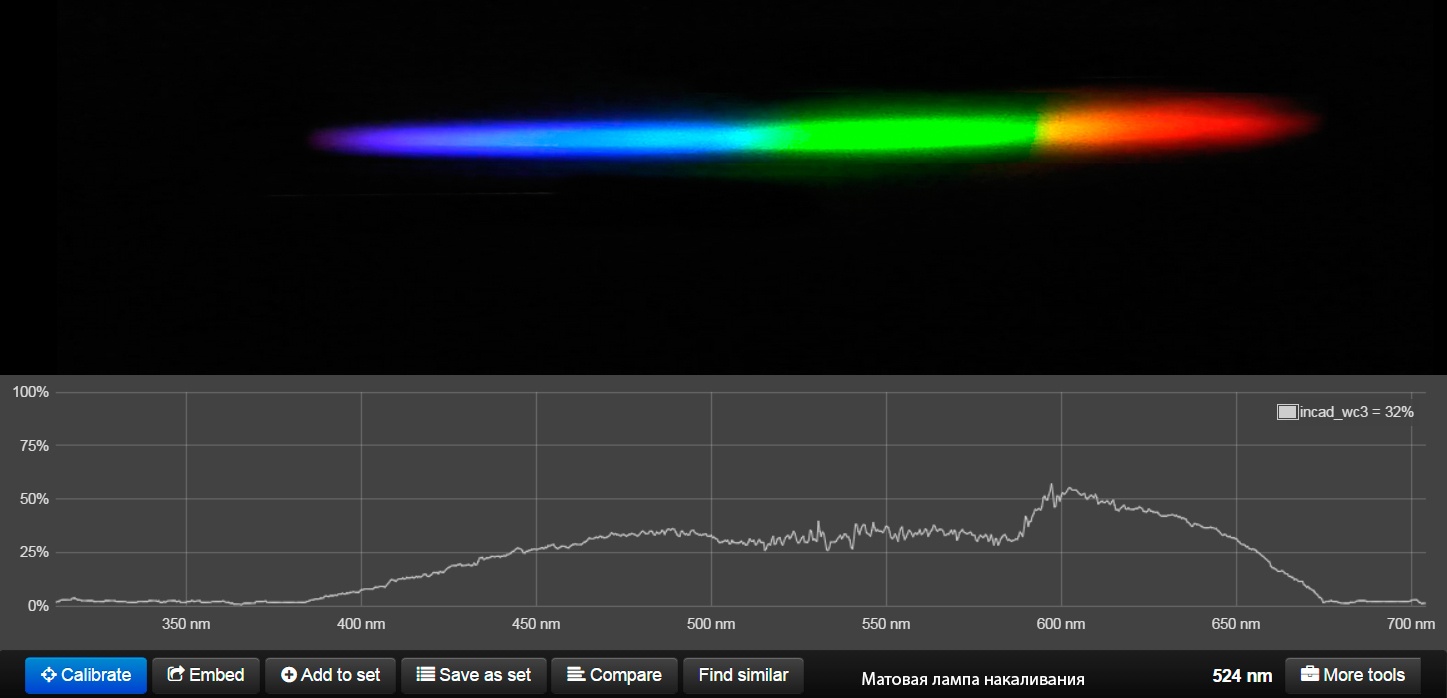Click the Матовая лампа накаливания title
1447x698 pixels.
973,679
